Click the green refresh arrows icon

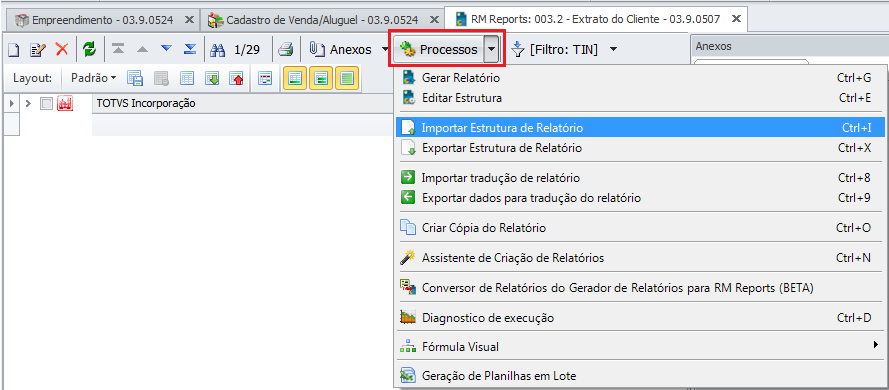(x=89, y=50)
